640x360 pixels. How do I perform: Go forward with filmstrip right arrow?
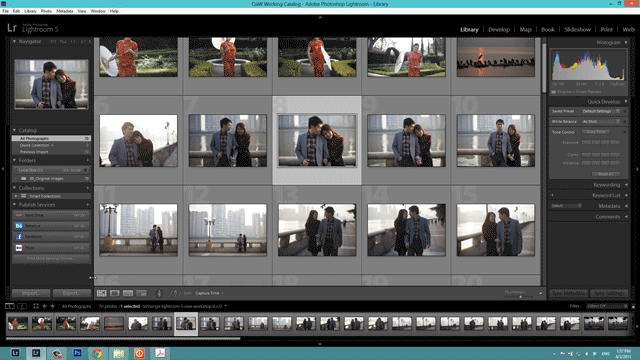click(52, 306)
